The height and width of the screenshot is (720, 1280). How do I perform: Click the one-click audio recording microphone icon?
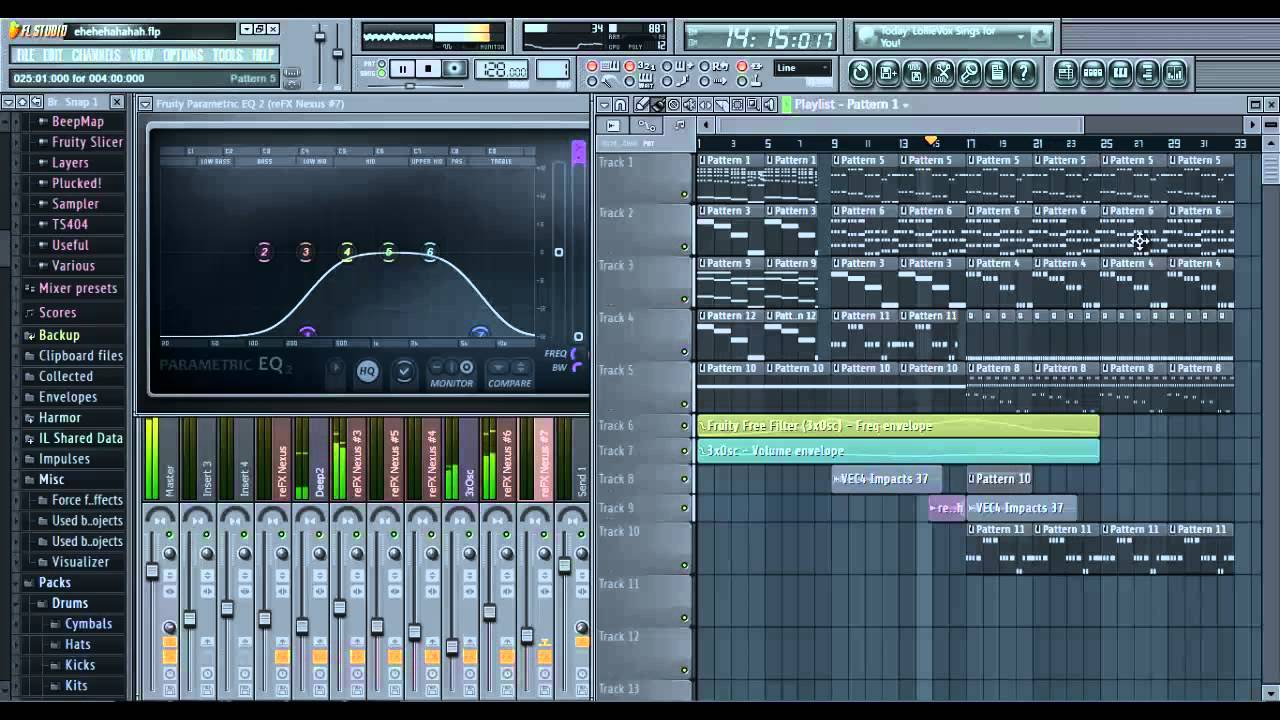969,72
